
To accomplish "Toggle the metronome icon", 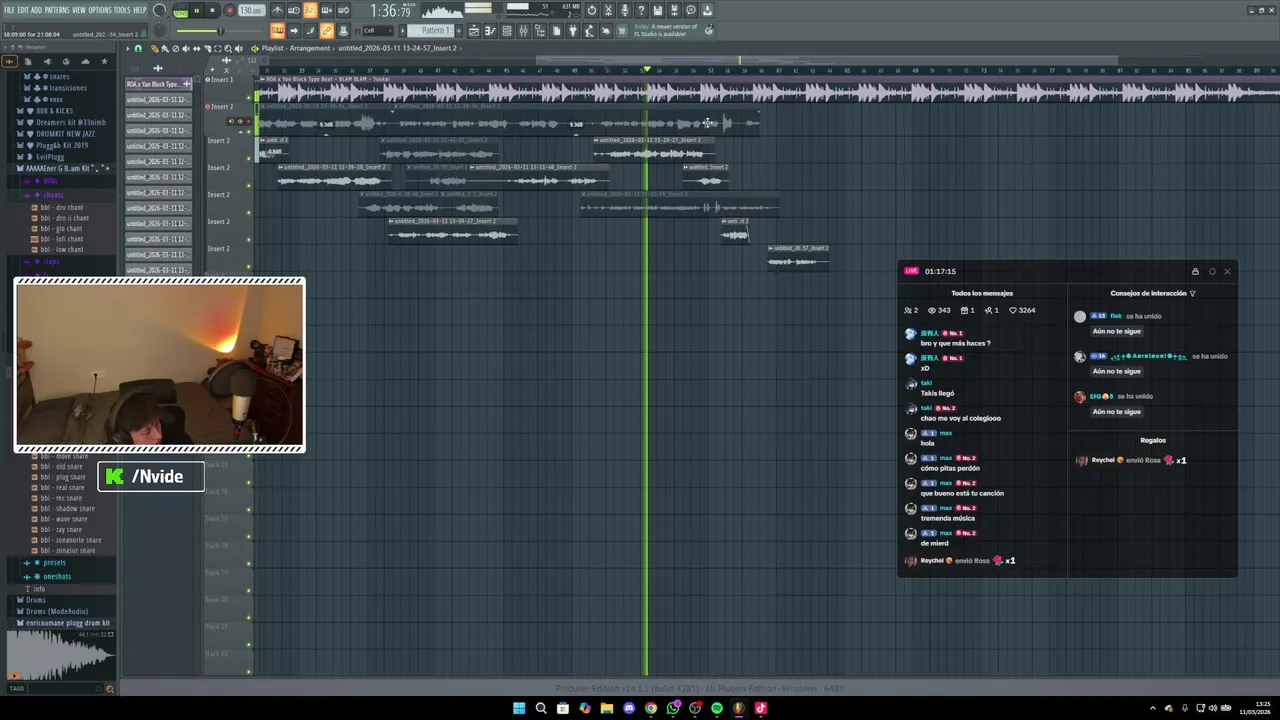I will [277, 11].
